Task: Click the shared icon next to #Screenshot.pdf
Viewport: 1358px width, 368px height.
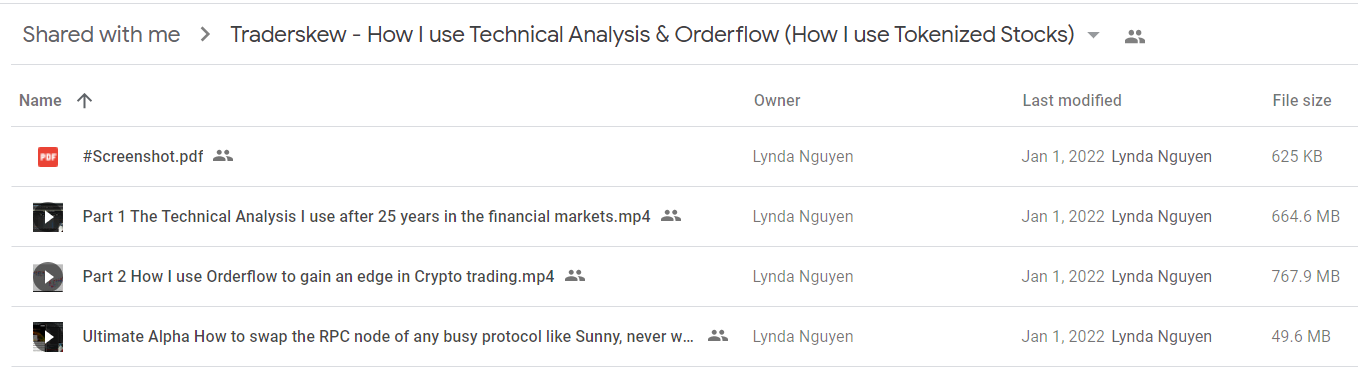Action: [x=223, y=156]
